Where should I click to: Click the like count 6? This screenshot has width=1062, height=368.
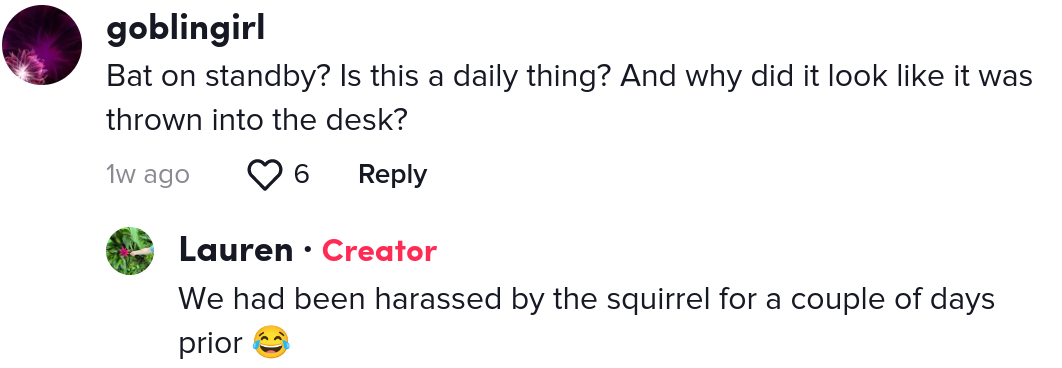coord(301,174)
